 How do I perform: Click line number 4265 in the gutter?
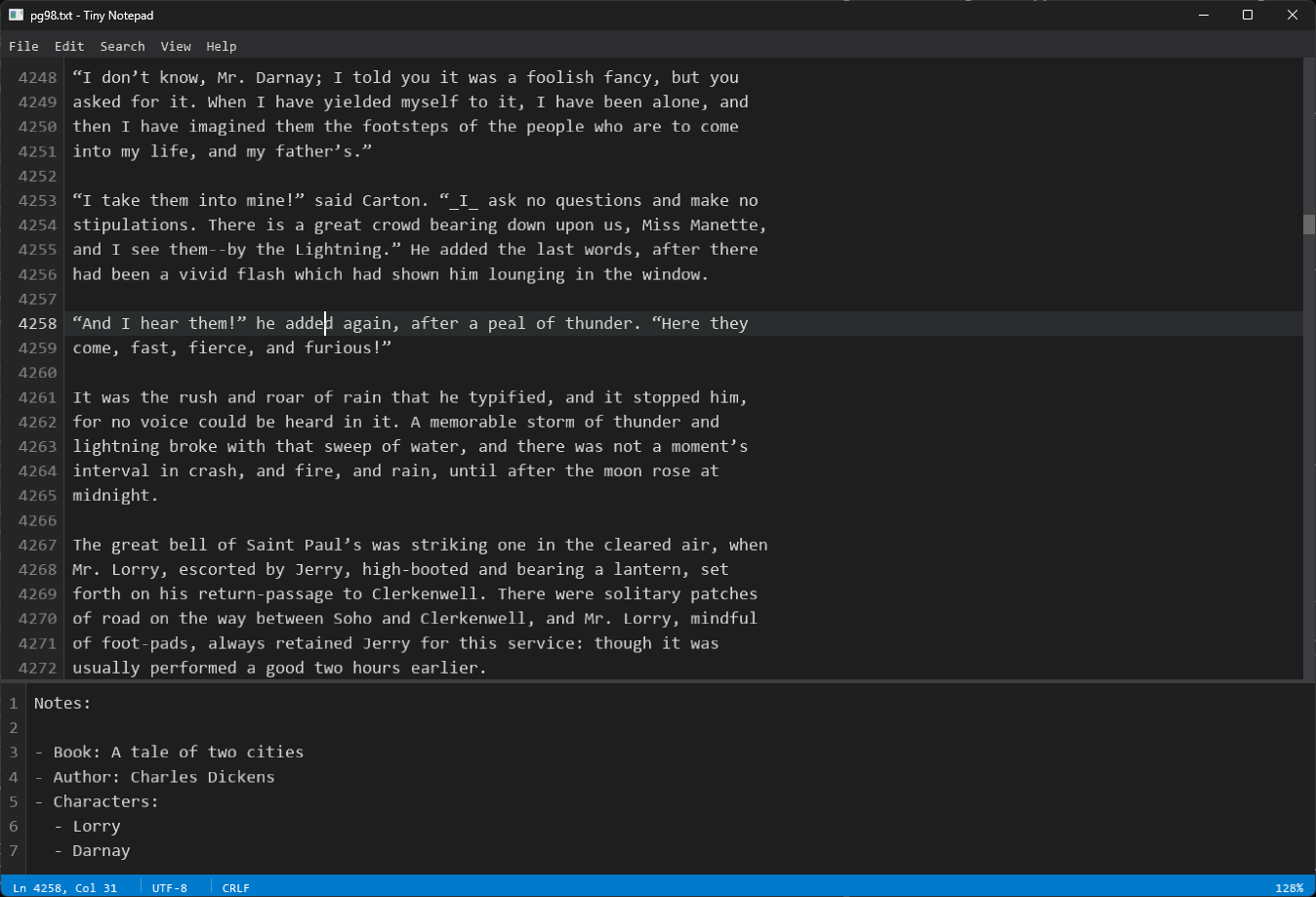37,495
